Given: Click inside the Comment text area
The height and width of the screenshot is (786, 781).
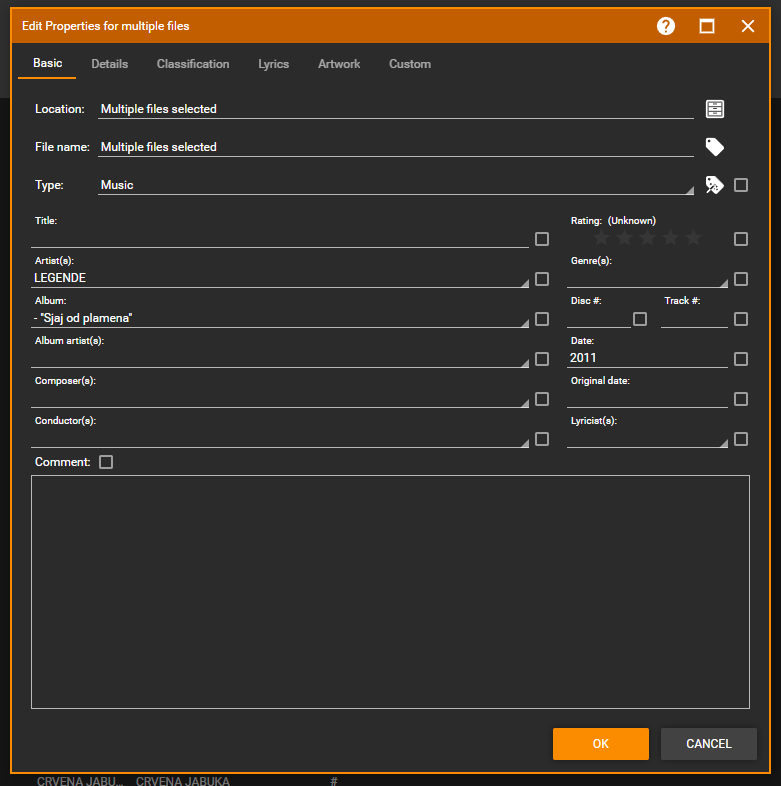Looking at the screenshot, I should click(390, 592).
